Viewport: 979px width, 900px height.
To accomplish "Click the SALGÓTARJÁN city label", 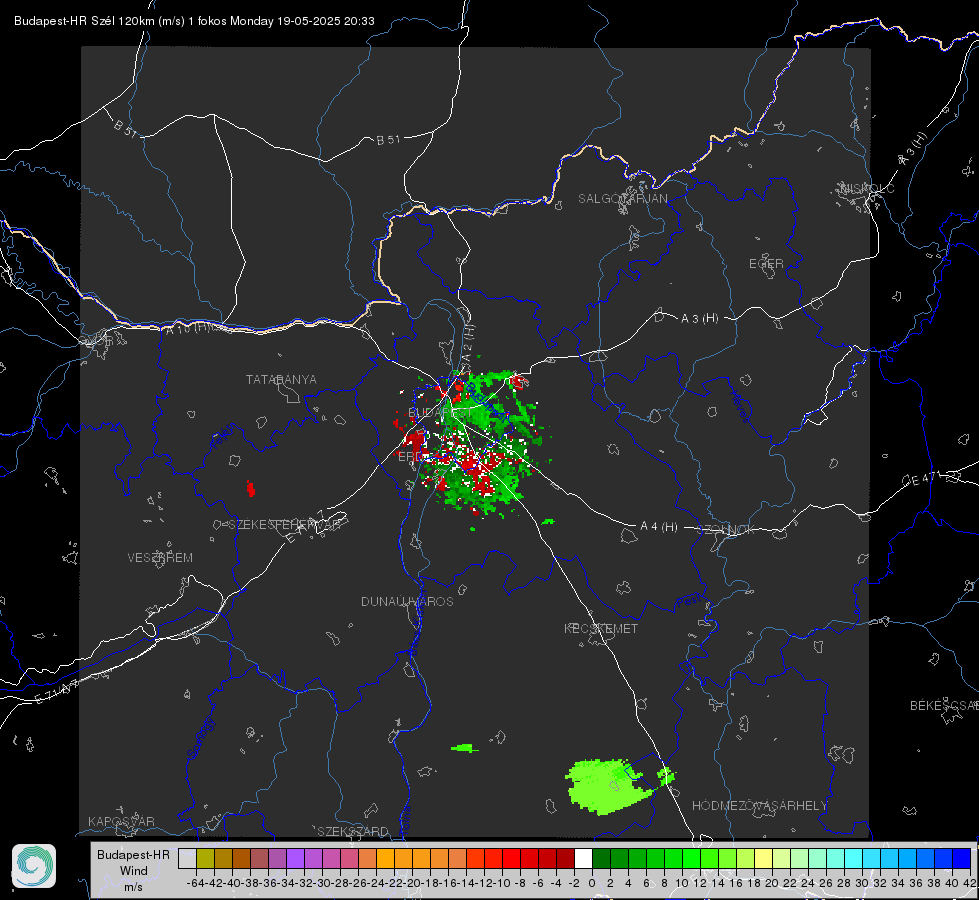I will 622,199.
